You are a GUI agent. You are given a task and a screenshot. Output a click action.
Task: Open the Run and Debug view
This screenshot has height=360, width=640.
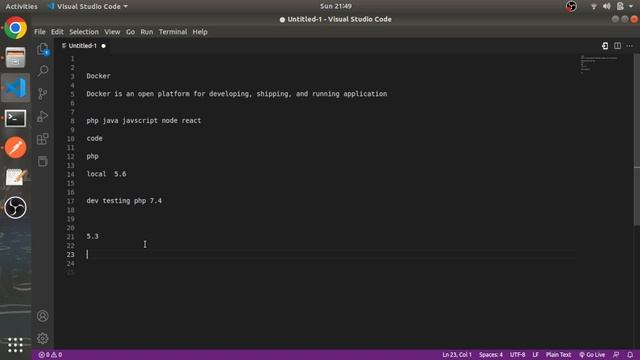43,116
